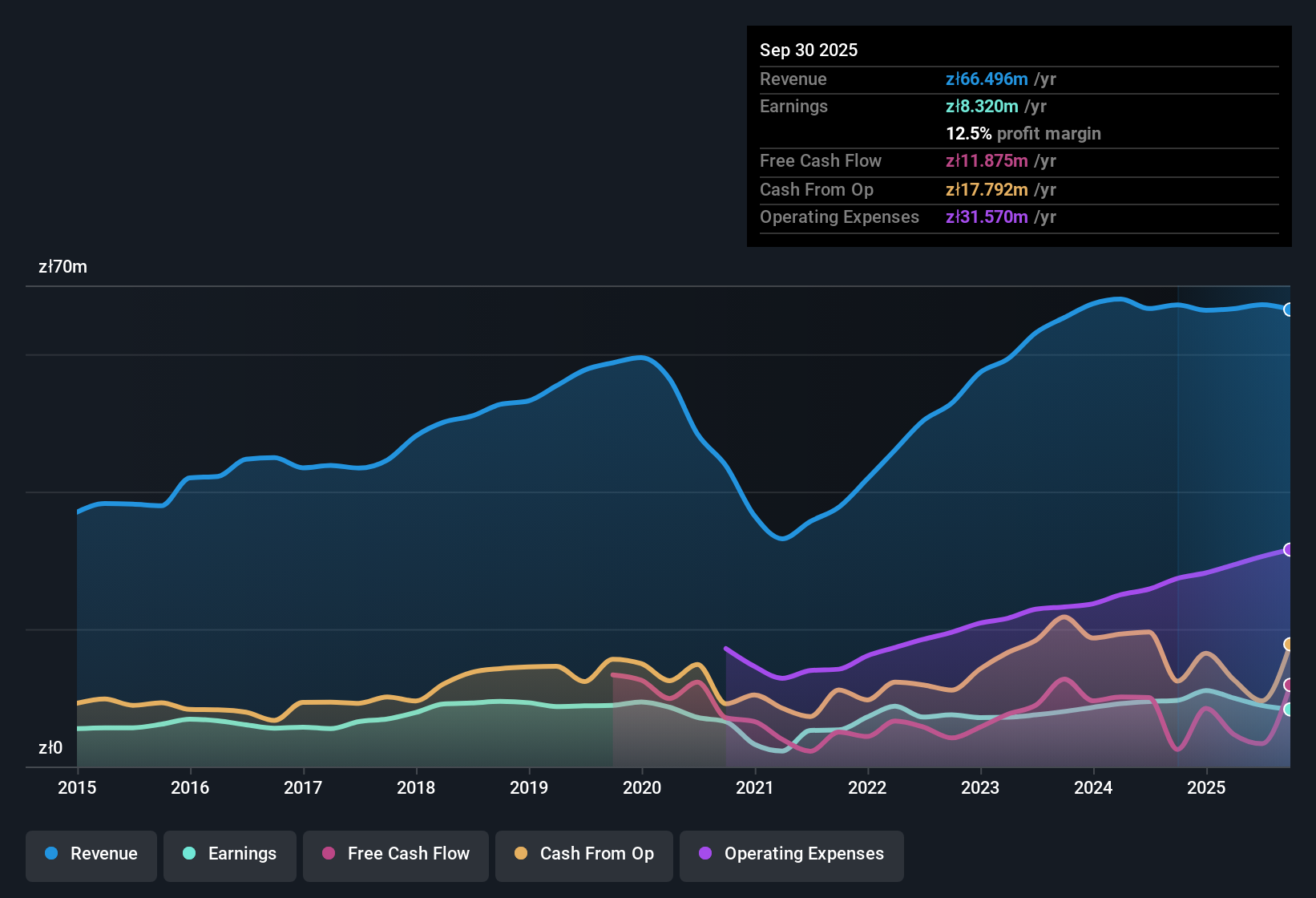Image resolution: width=1316 pixels, height=898 pixels.
Task: Click the blue Revenue legend dot icon
Action: [50, 854]
